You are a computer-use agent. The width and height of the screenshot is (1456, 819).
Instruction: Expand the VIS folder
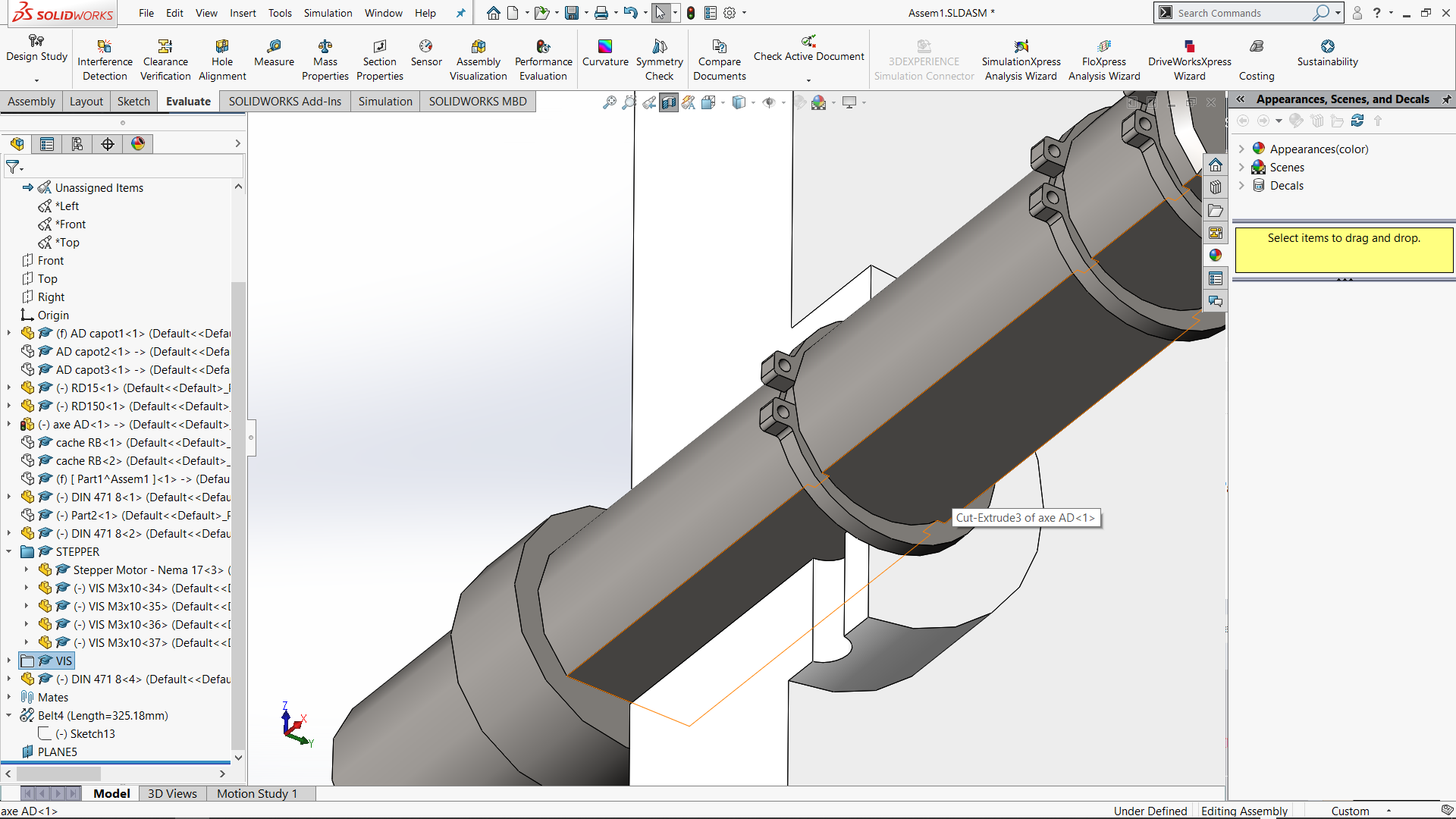[x=9, y=661]
